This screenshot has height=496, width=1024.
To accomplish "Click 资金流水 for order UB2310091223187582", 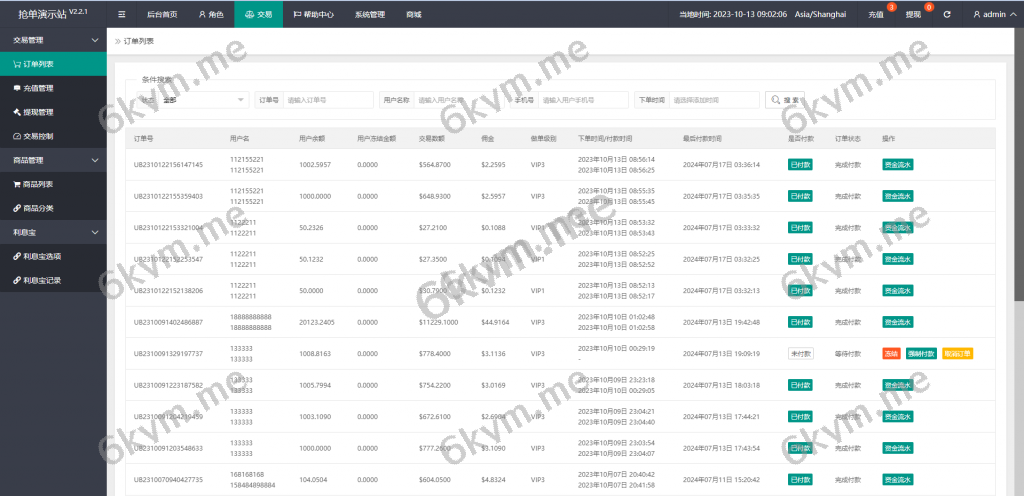I will coord(897,385).
